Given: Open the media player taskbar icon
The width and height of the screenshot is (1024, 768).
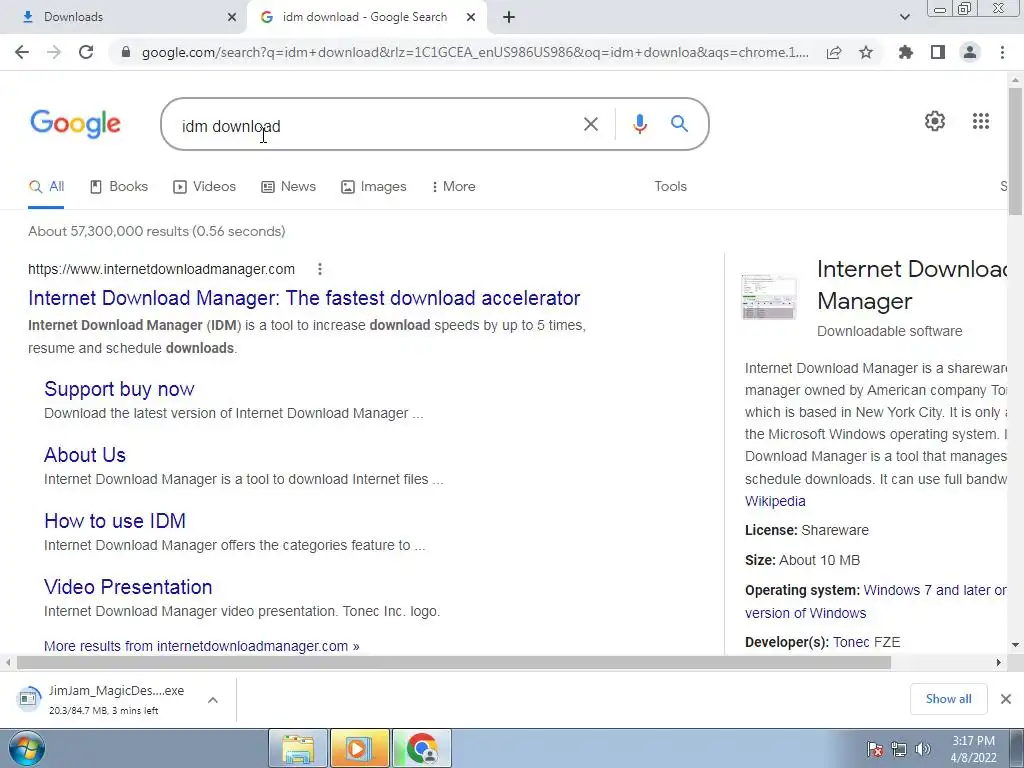Looking at the screenshot, I should coord(360,748).
